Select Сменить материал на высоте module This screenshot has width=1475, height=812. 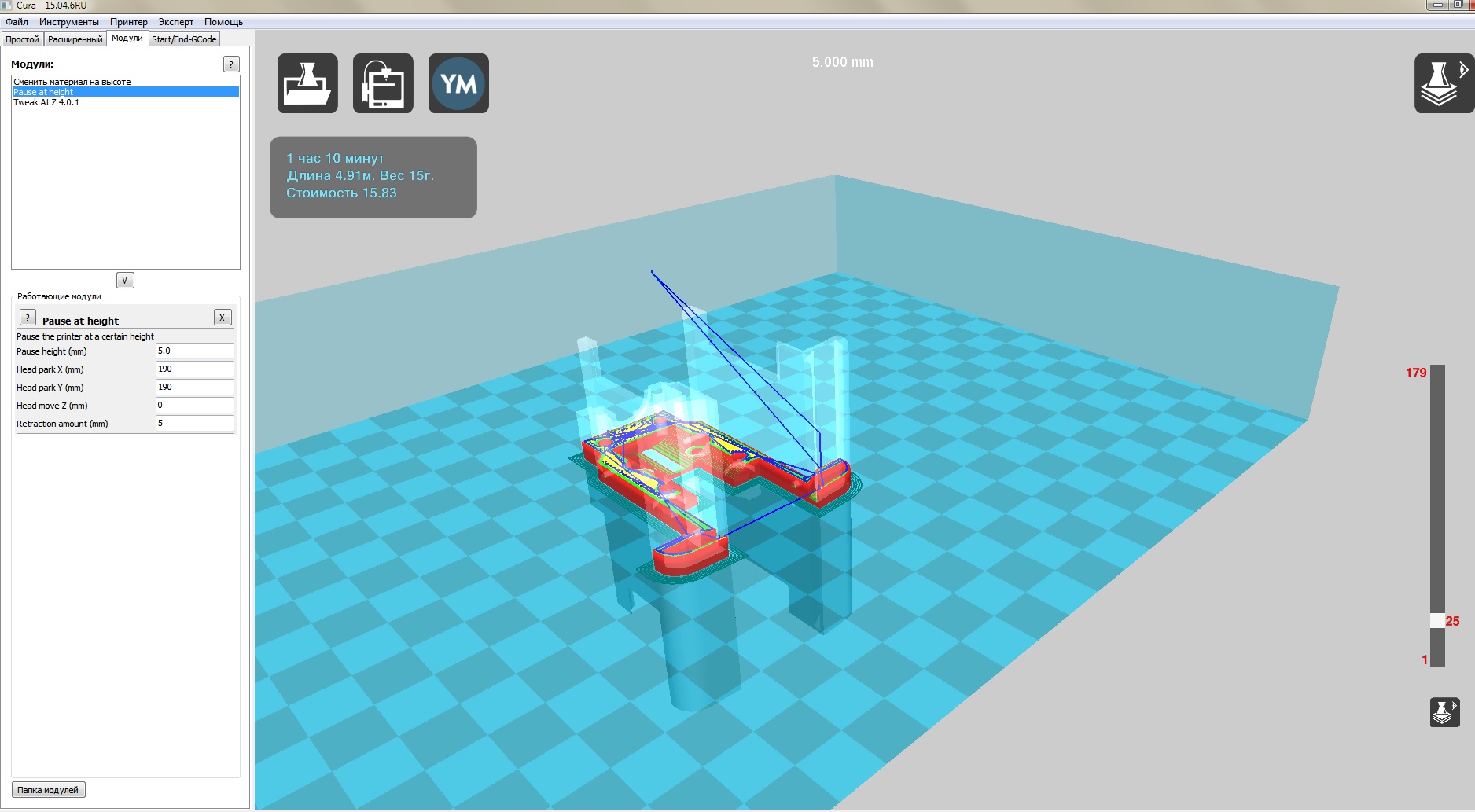coord(72,82)
